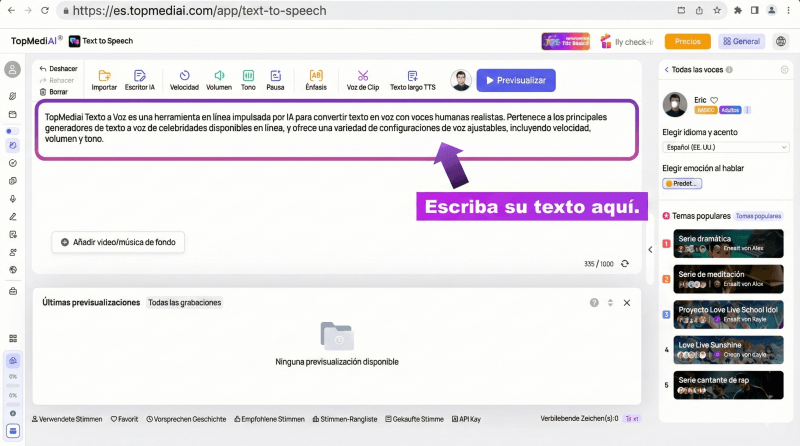This screenshot has width=800, height=446.
Task: Open the browser extensions puzzle icon
Action: pyautogui.click(x=737, y=10)
